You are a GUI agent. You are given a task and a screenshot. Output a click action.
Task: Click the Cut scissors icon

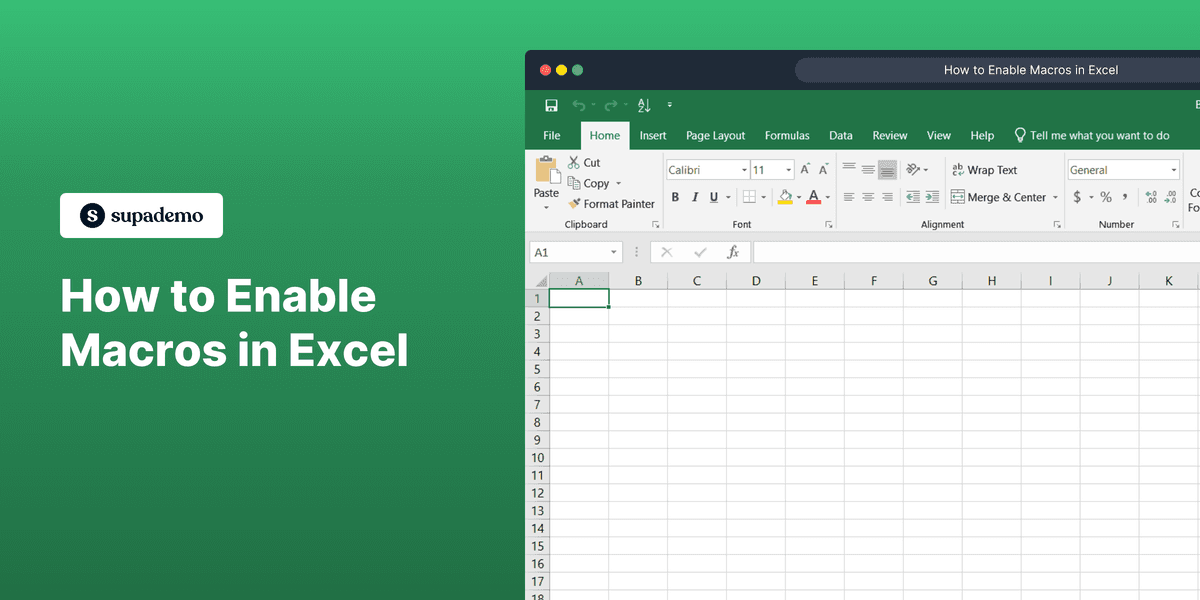[x=572, y=162]
